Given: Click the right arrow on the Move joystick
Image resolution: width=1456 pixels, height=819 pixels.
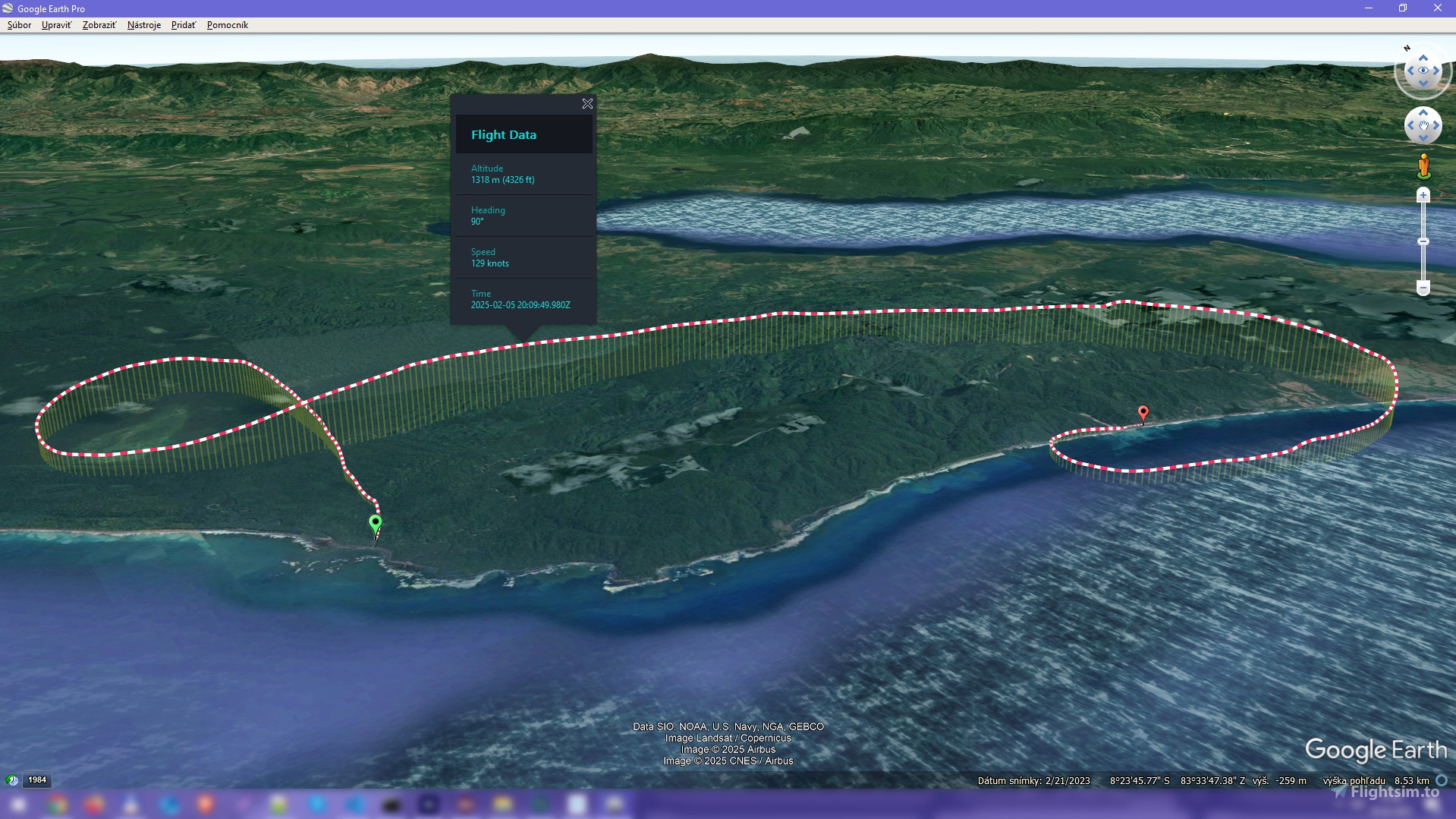Looking at the screenshot, I should pos(1436,124).
